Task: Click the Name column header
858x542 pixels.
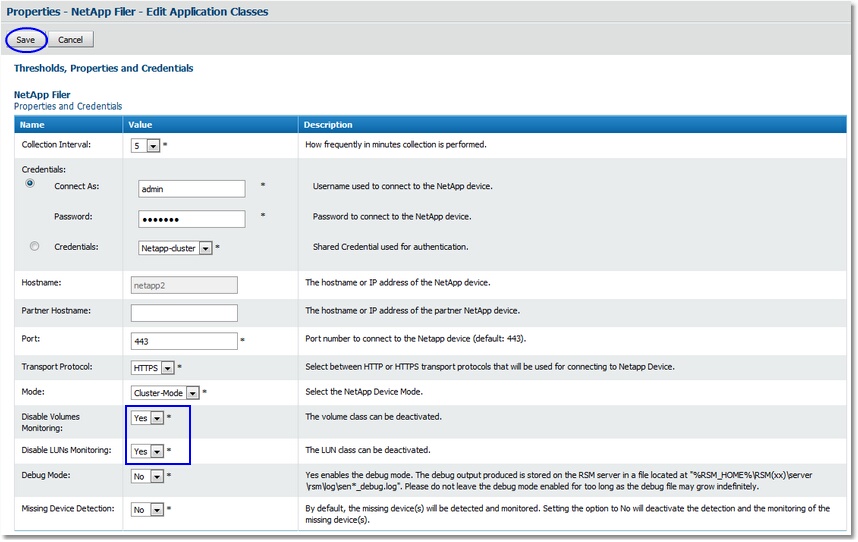Action: (x=68, y=125)
